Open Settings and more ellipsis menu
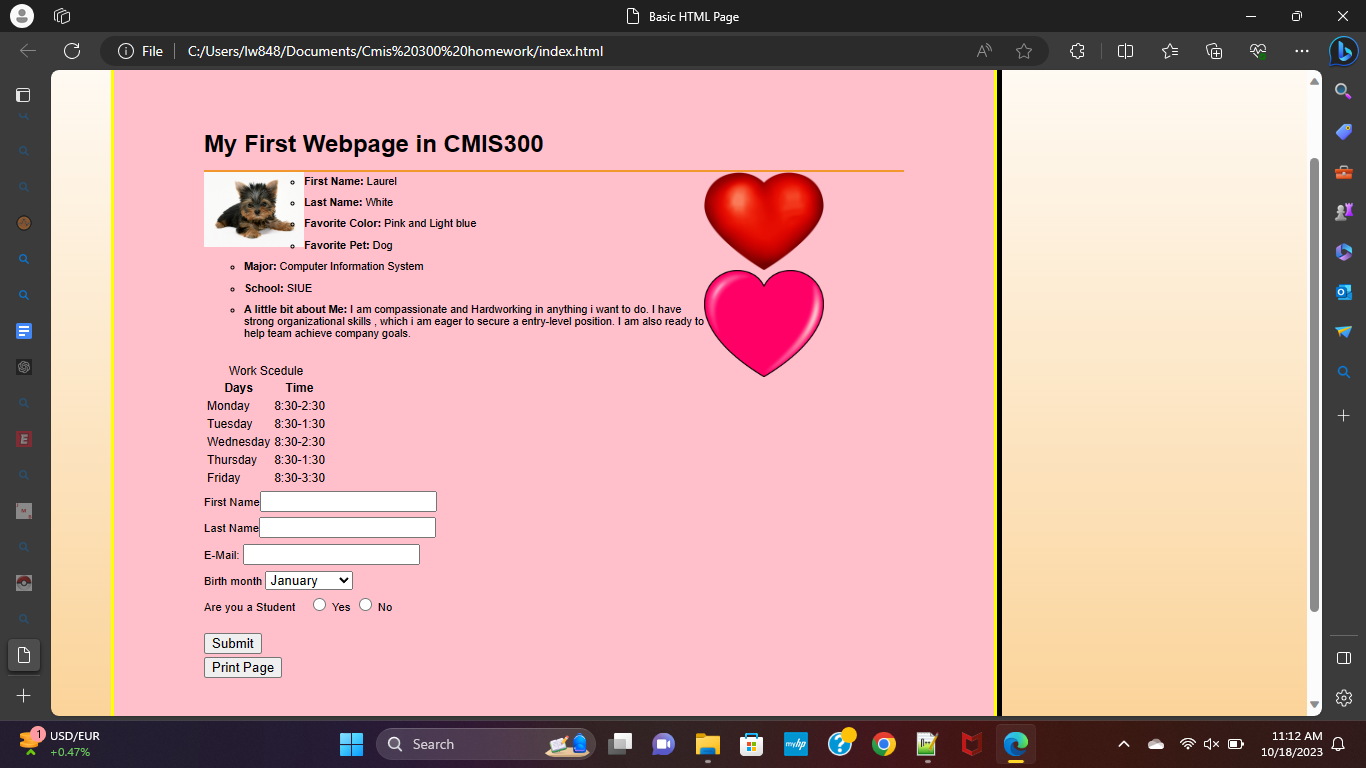The image size is (1366, 768). [x=1301, y=51]
